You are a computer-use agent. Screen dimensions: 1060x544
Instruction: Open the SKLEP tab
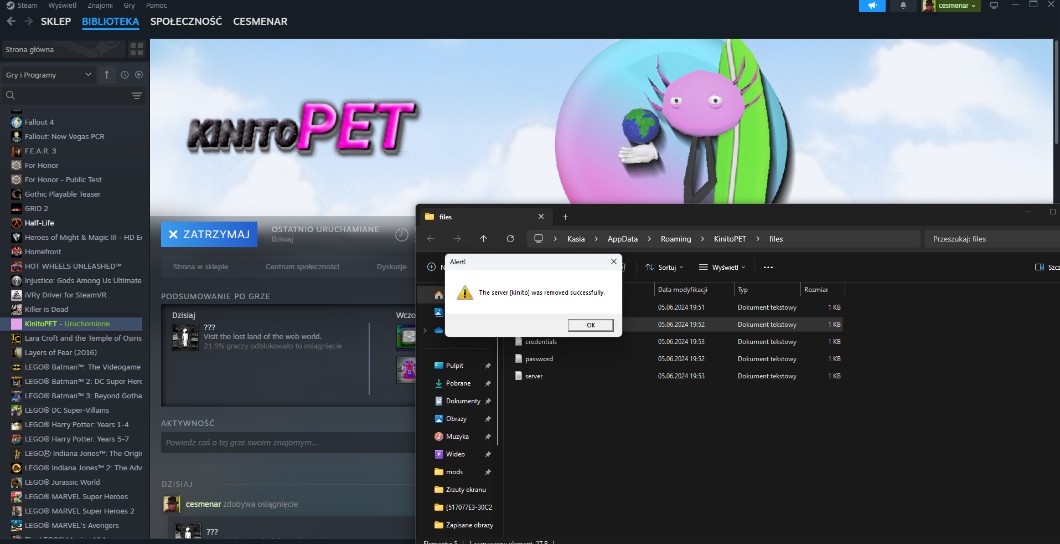pyautogui.click(x=55, y=21)
